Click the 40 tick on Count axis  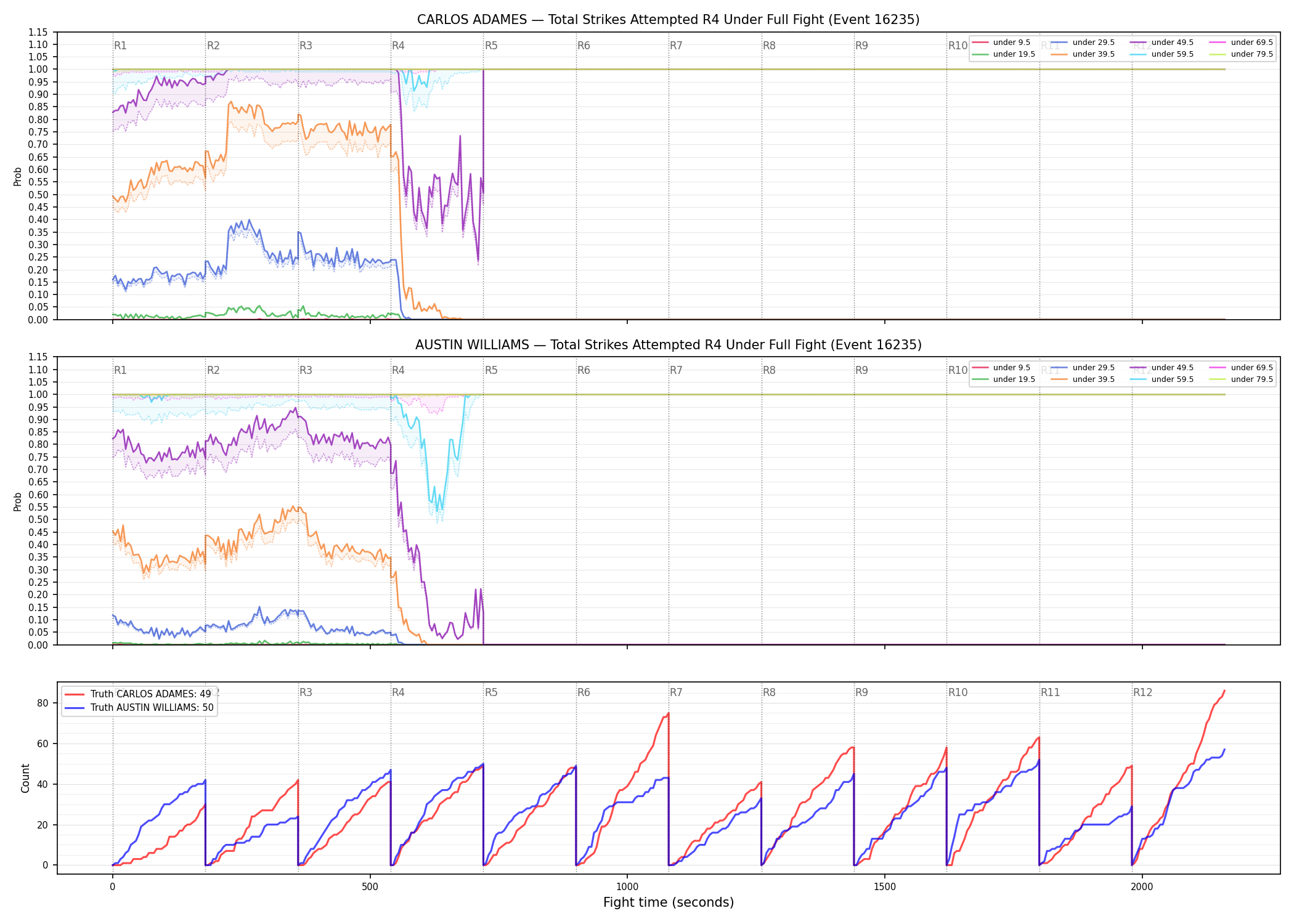click(43, 784)
